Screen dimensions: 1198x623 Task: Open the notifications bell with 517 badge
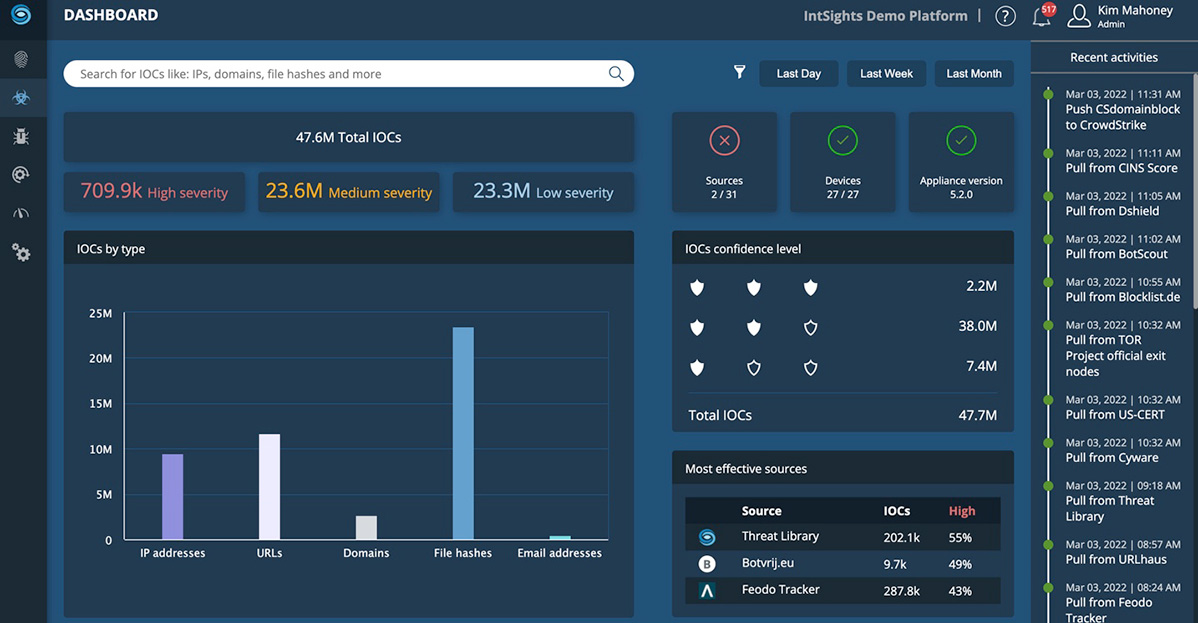pos(1043,15)
